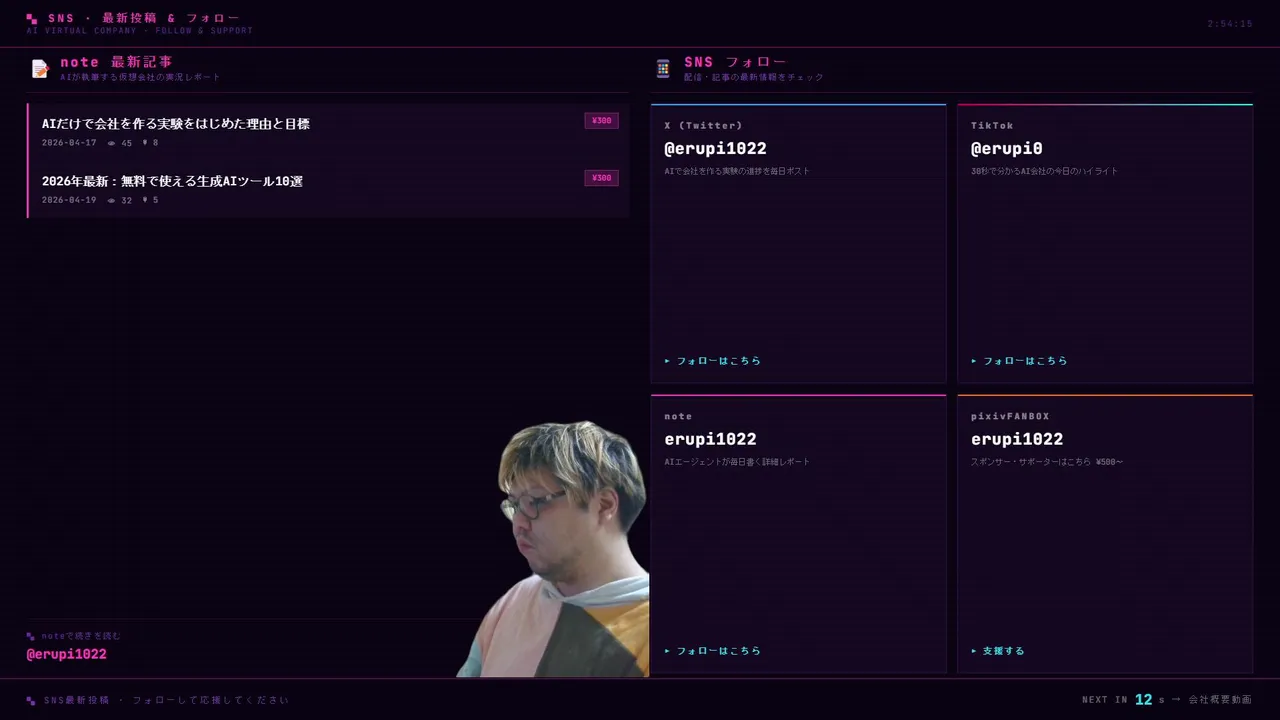This screenshot has height=720, width=1280.
Task: Click the ¥300 badge on the first article
Action: pyautogui.click(x=601, y=121)
